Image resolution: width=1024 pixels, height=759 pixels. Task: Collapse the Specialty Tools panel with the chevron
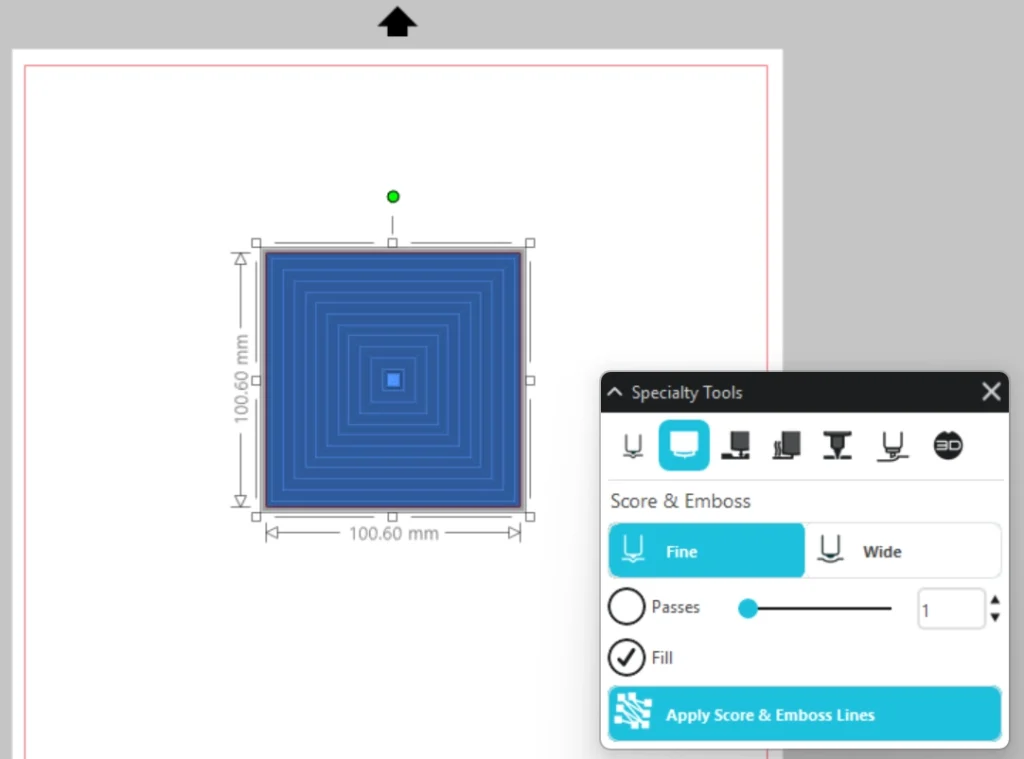click(615, 392)
